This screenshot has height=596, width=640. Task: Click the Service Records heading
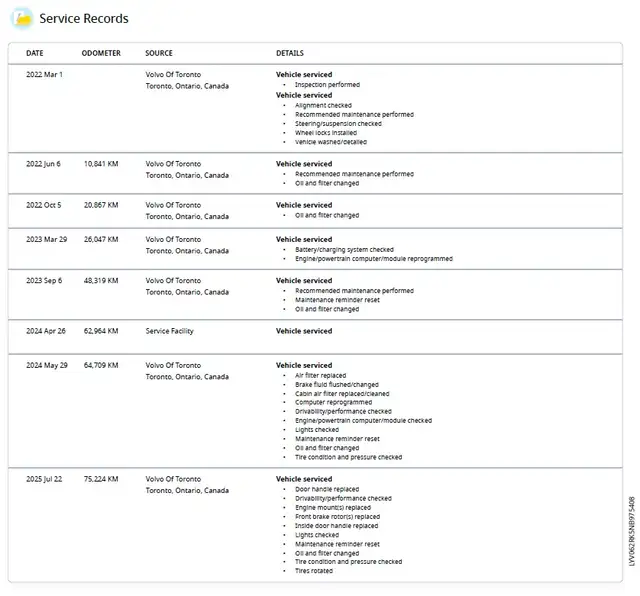pos(83,18)
